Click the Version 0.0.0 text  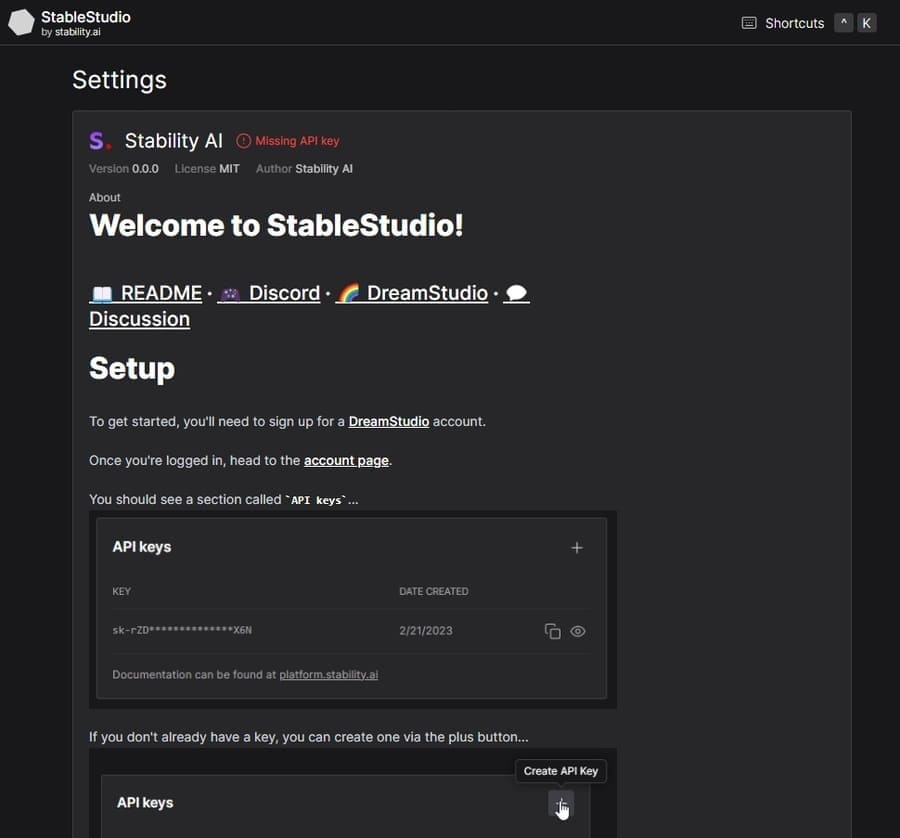tap(123, 169)
